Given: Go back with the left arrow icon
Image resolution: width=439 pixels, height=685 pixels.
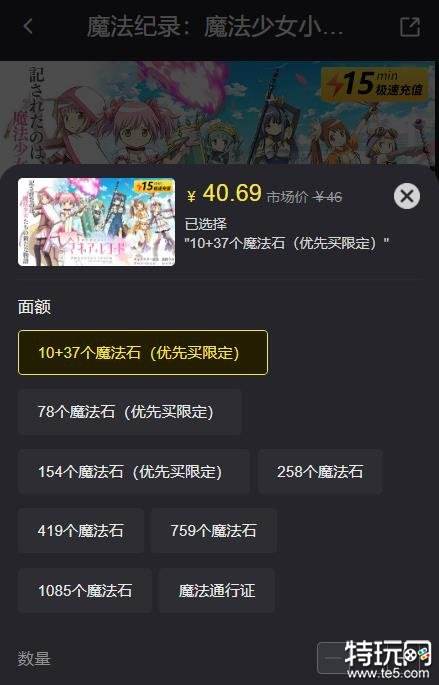Looking at the screenshot, I should [28, 26].
